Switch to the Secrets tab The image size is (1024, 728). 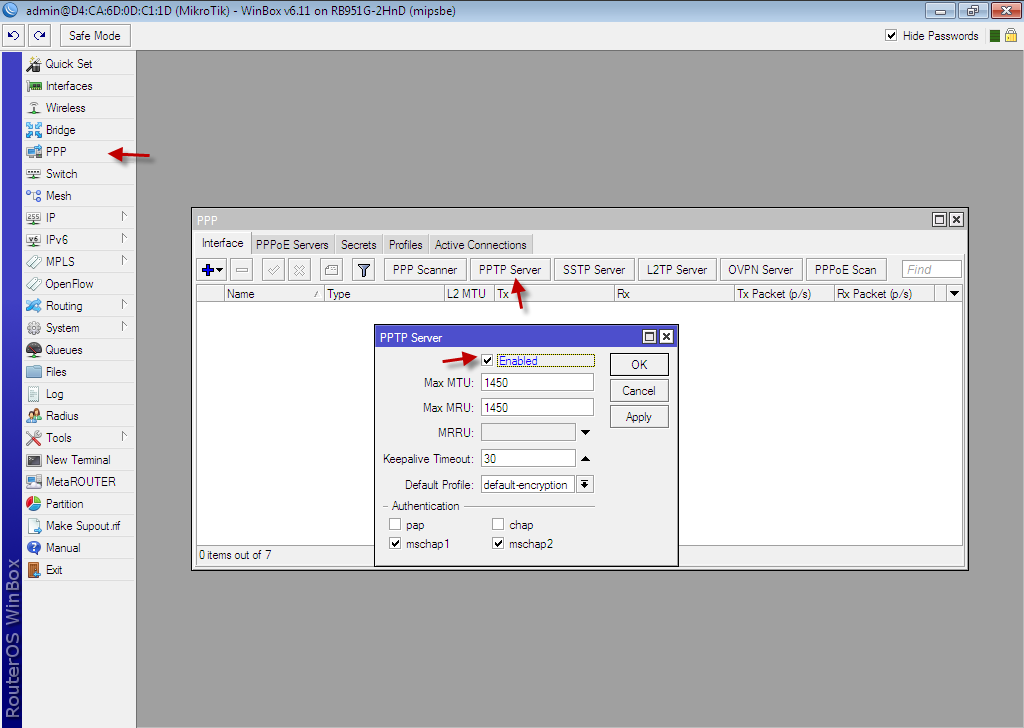click(359, 245)
